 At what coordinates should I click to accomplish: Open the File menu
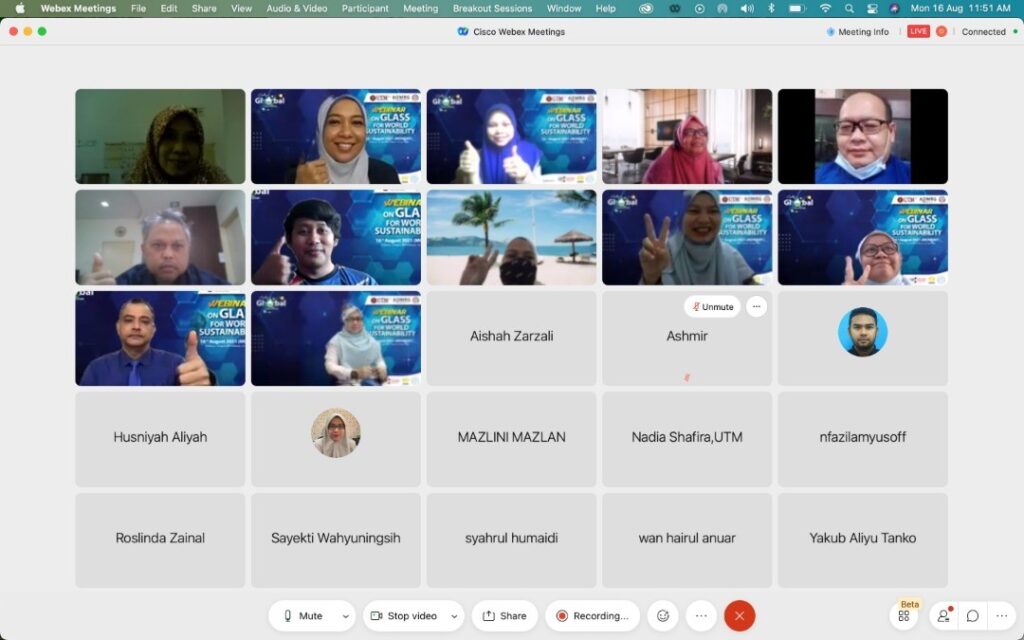tap(138, 8)
